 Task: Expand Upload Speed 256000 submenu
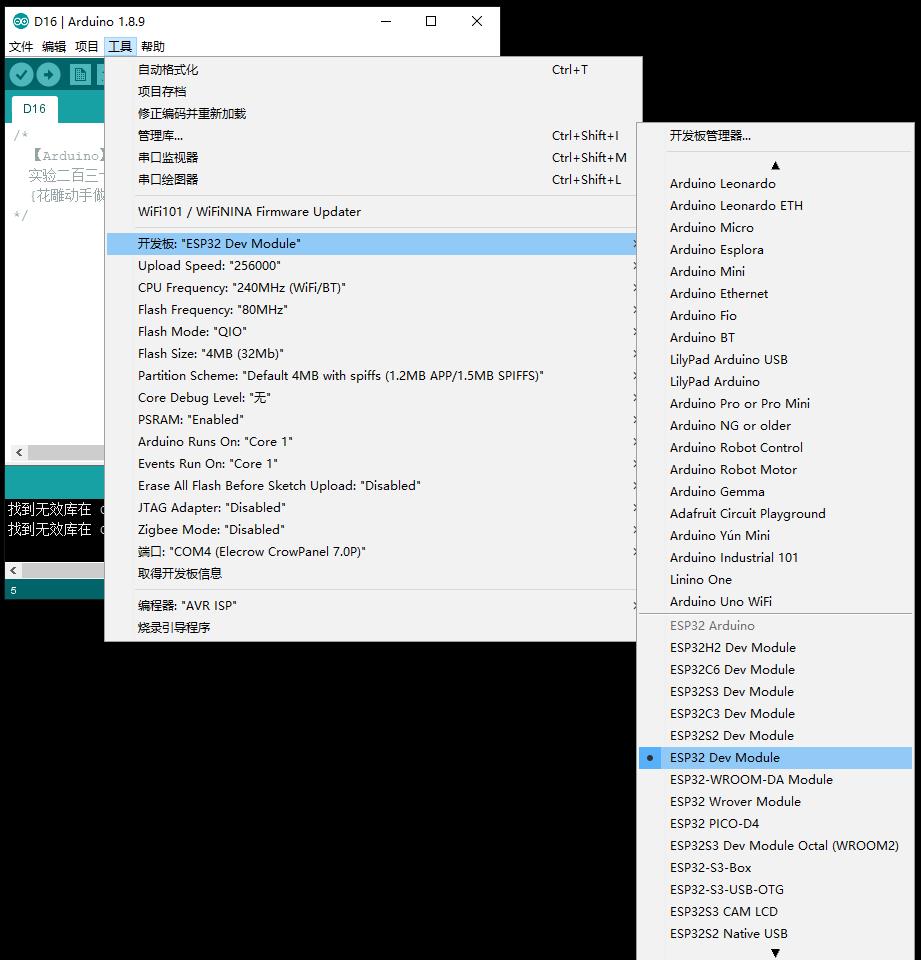374,266
